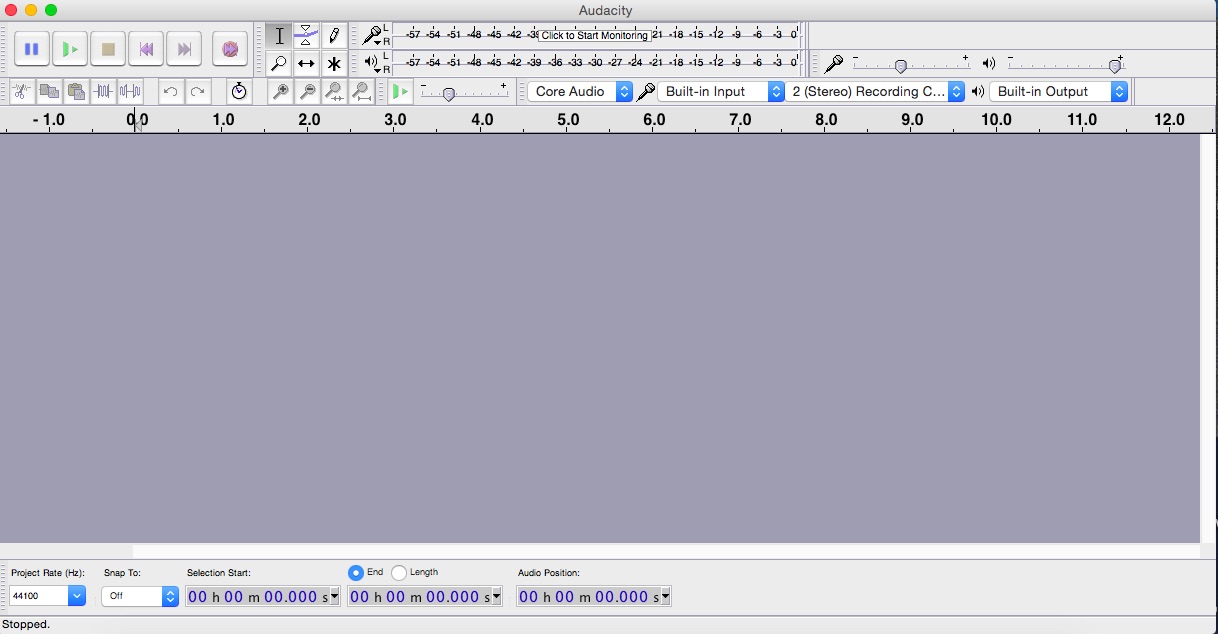Click to Start Monitoring on recording meter
Viewport: 1218px width, 634px height.
[x=595, y=35]
